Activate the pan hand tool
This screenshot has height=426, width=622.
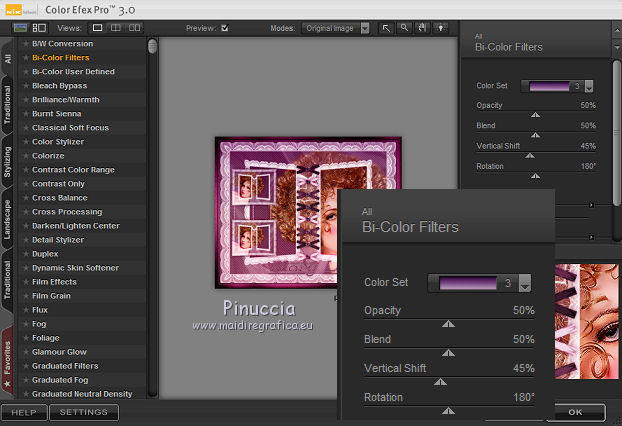422,28
